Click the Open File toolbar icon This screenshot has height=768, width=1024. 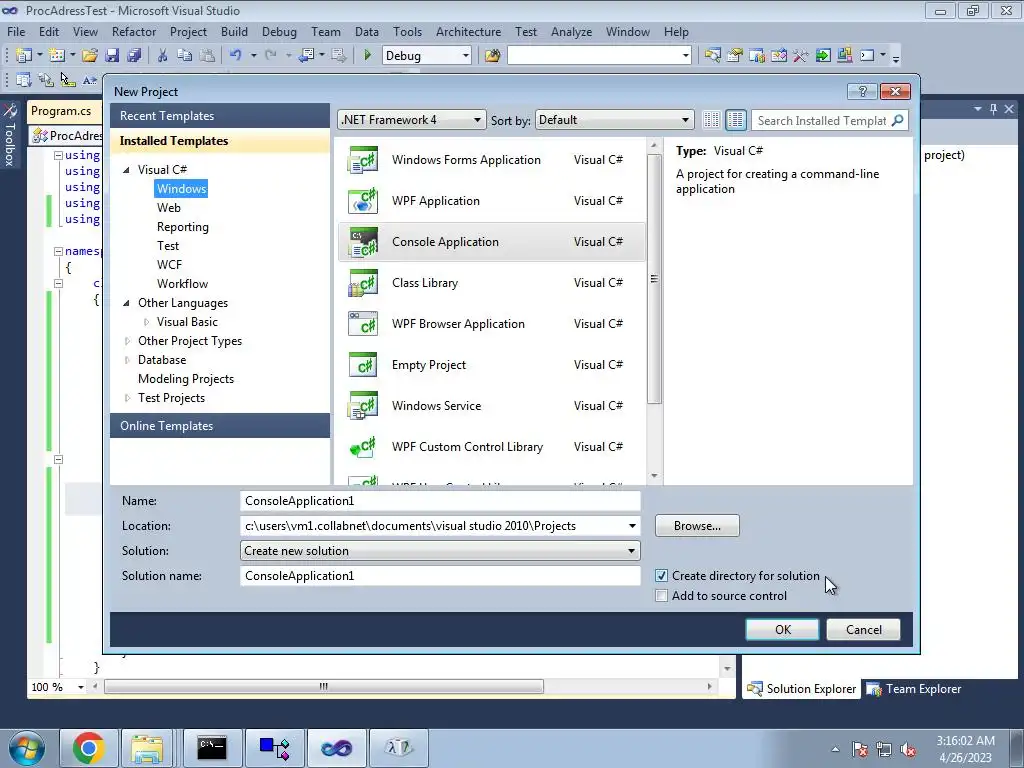point(90,56)
